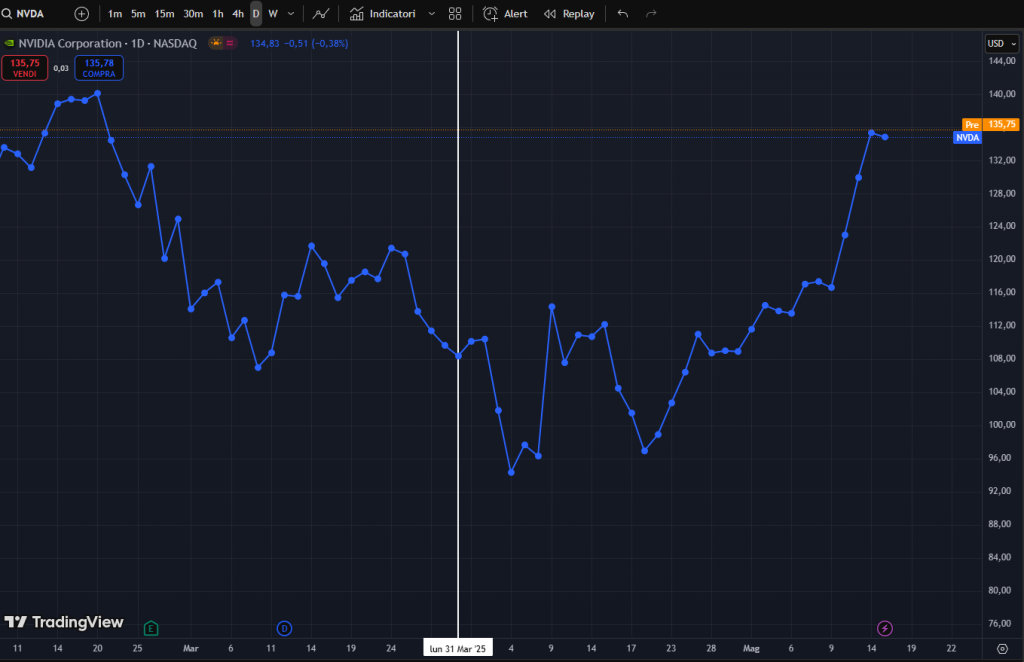The height and width of the screenshot is (662, 1024).
Task: Expand the indicators favorites dropdown arrow
Action: tap(432, 14)
